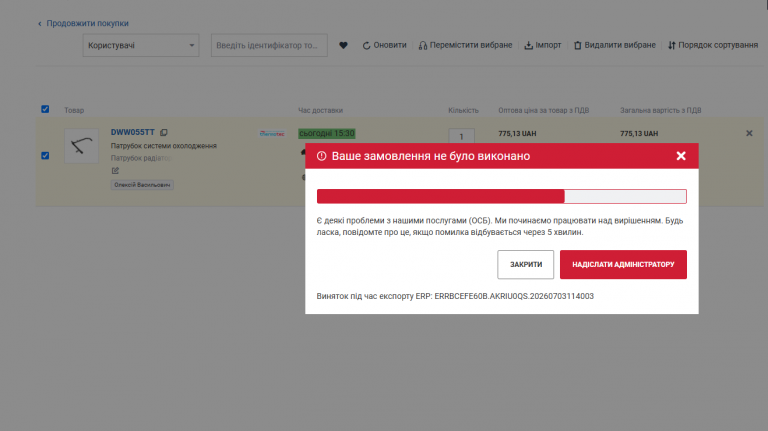Open product thumbnail of DWW055TT
Image resolution: width=768 pixels, height=431 pixels.
[81, 146]
